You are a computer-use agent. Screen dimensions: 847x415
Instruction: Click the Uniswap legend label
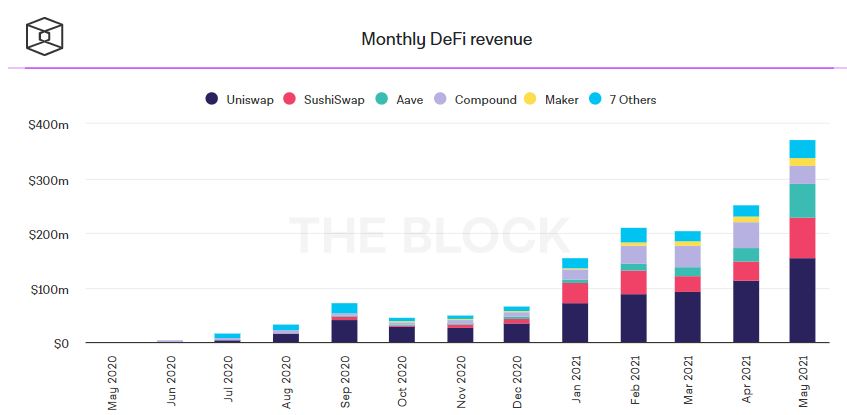click(x=250, y=100)
